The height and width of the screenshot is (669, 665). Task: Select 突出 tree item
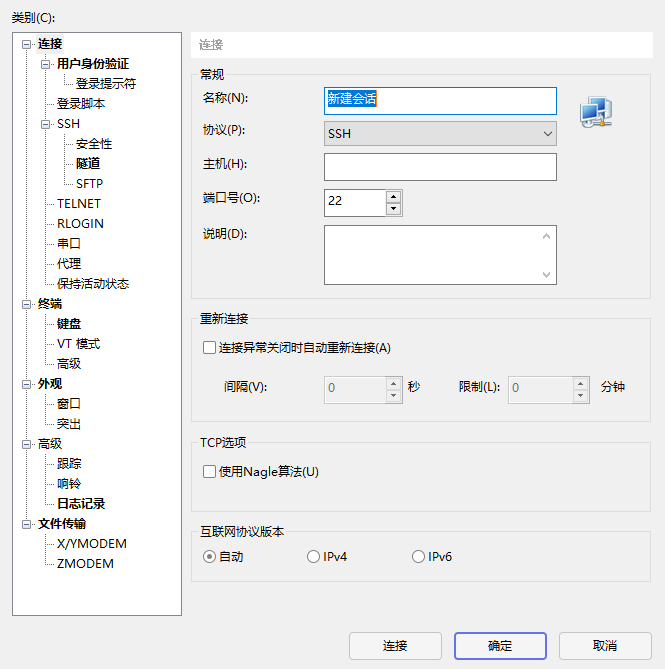point(69,424)
